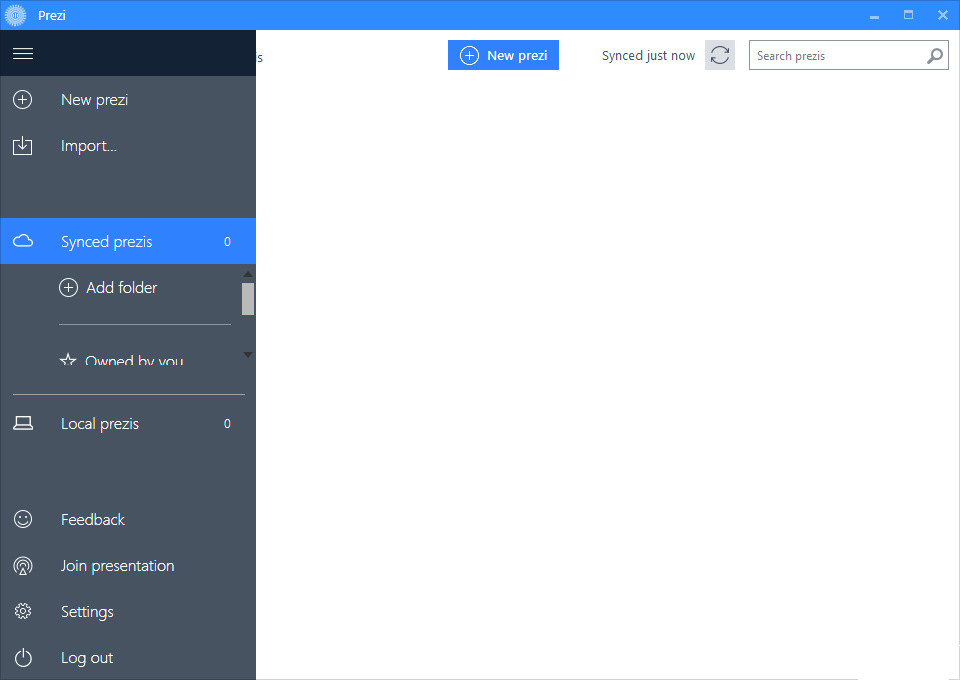The height and width of the screenshot is (680, 960).
Task: Click the Settings gear icon
Action: (23, 611)
